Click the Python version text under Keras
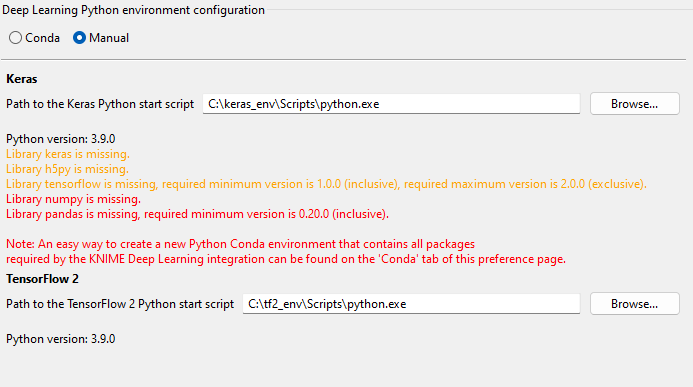Image resolution: width=693 pixels, height=387 pixels. coord(61,139)
